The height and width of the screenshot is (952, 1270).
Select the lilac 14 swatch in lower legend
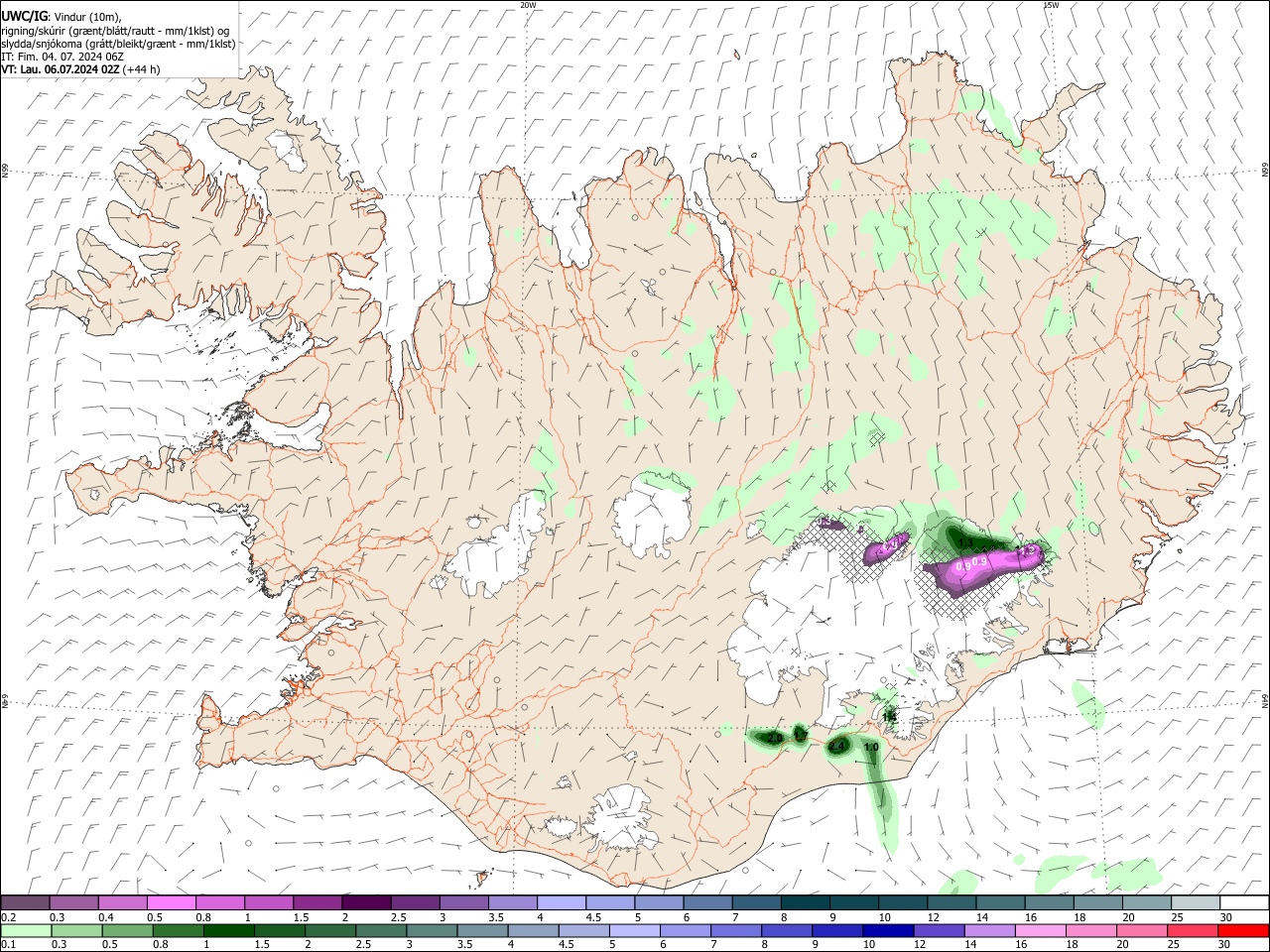(989, 931)
